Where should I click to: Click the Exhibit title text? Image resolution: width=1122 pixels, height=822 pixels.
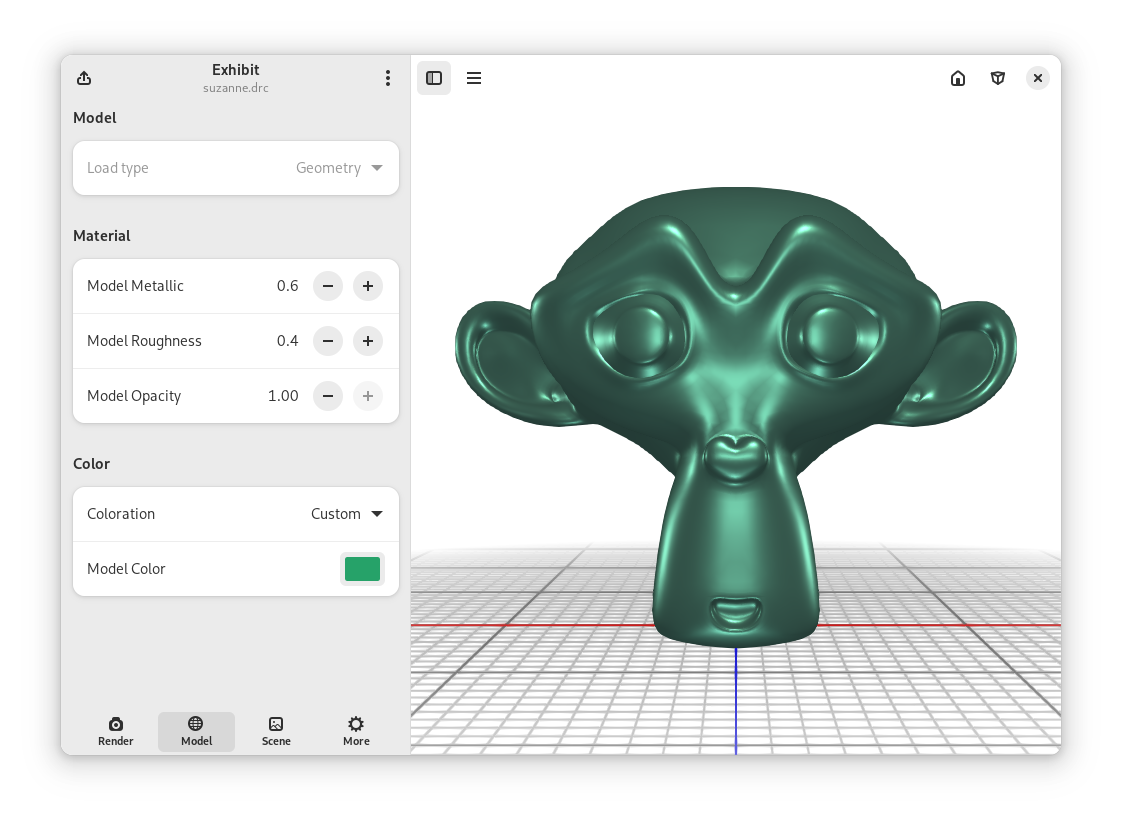click(x=235, y=69)
